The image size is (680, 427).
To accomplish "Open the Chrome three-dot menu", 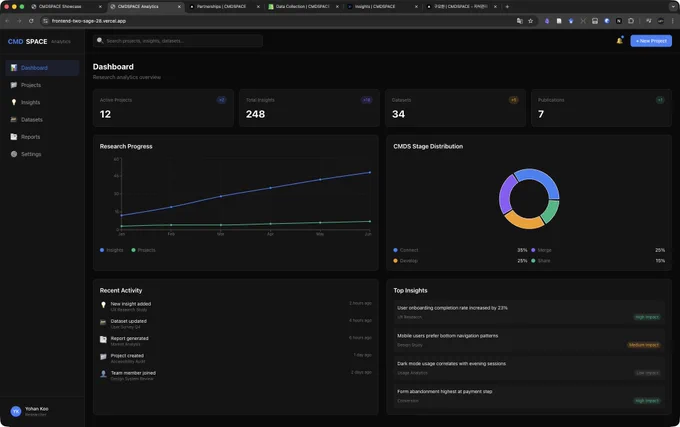I will pyautogui.click(x=673, y=21).
